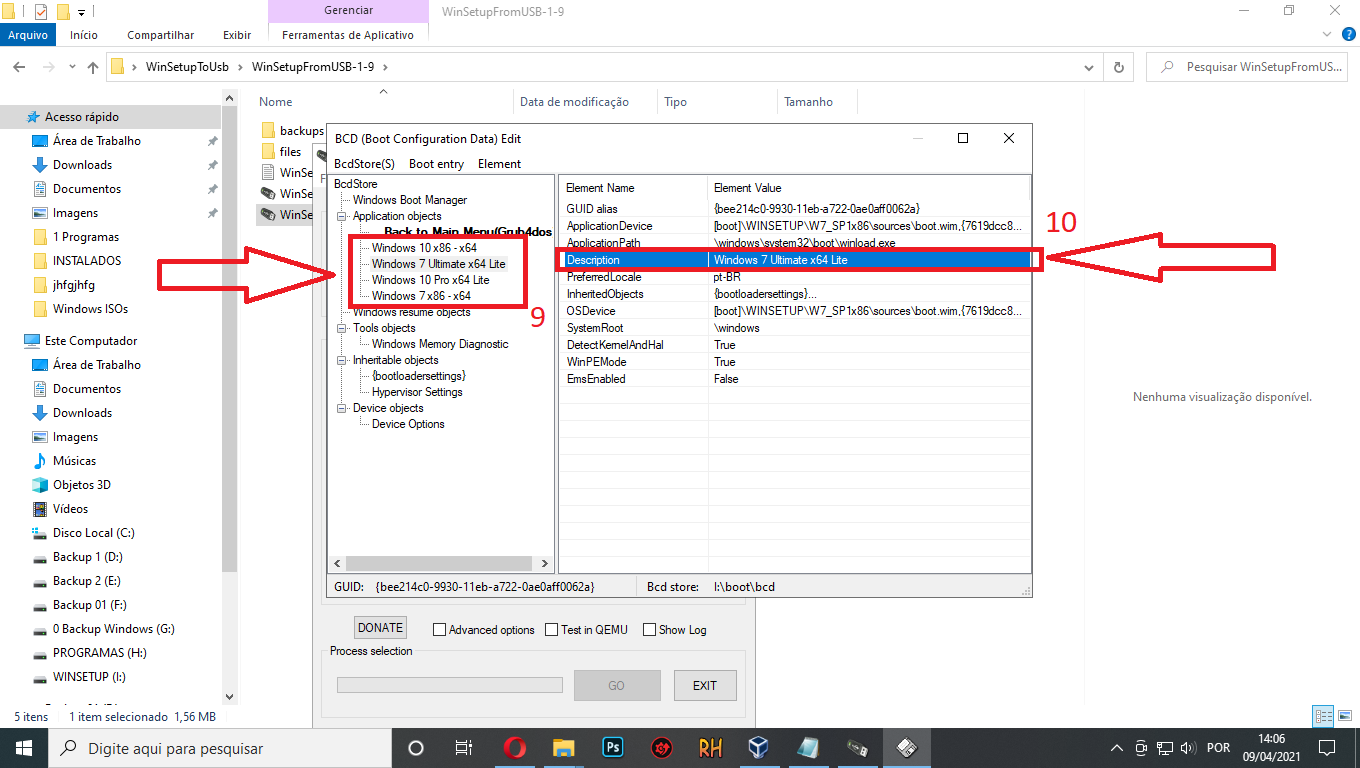Screen dimensions: 1360x768
Task: Select Windows 10 x86 - x64 entry
Action: click(424, 248)
